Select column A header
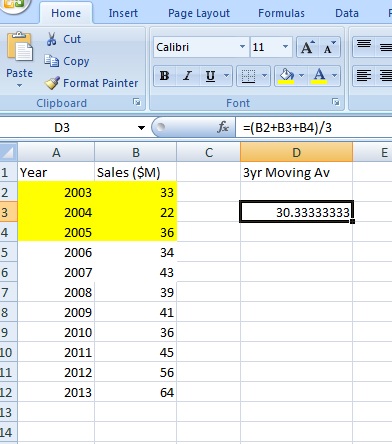Screen dimensions: 392x444 pos(56,152)
